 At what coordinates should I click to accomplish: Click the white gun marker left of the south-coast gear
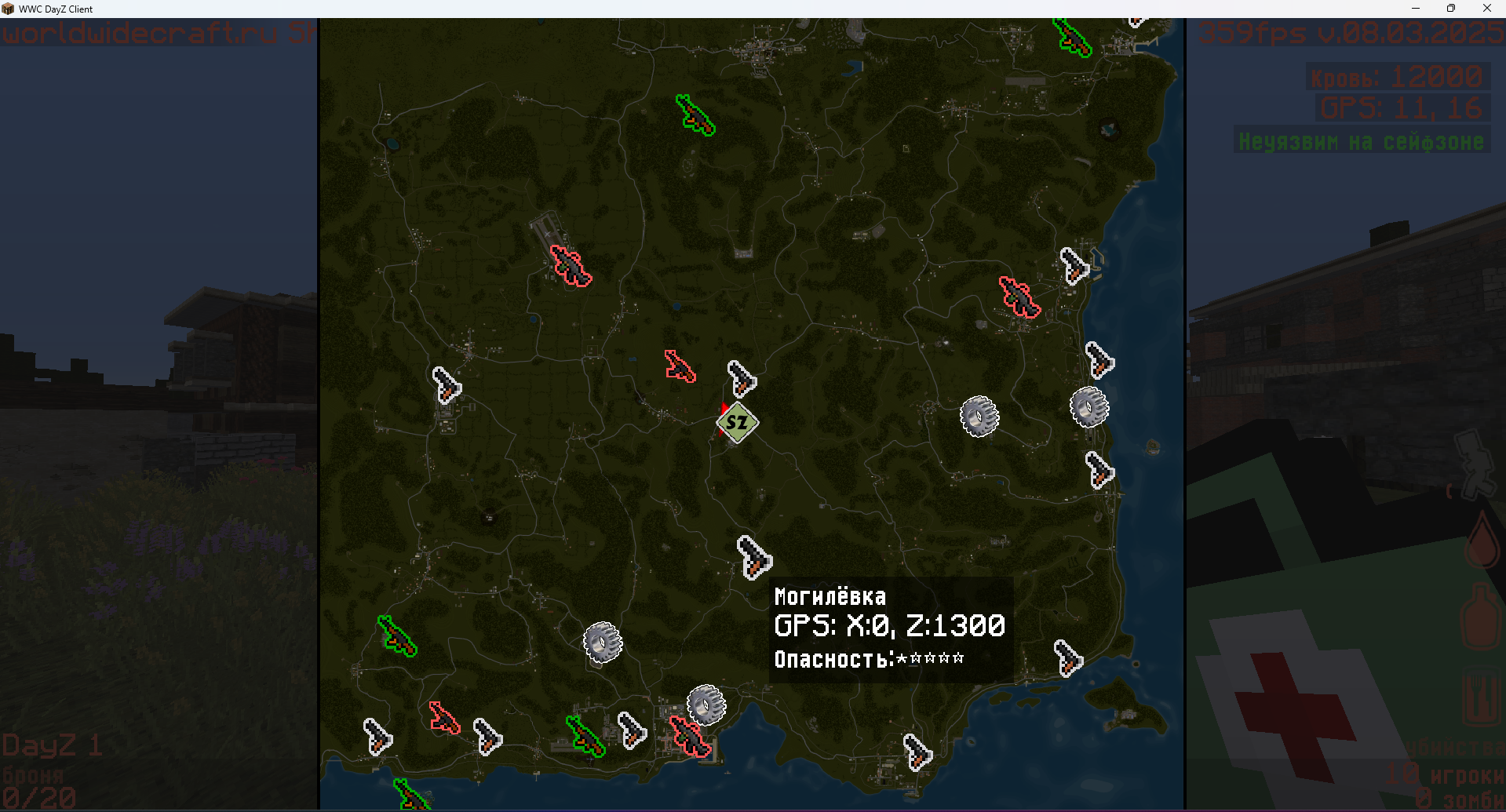[632, 730]
